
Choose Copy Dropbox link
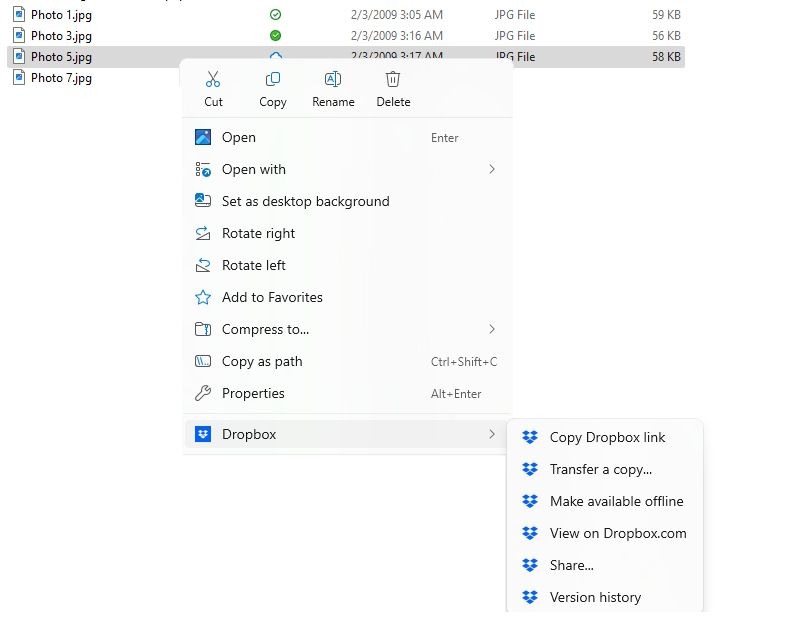(605, 437)
